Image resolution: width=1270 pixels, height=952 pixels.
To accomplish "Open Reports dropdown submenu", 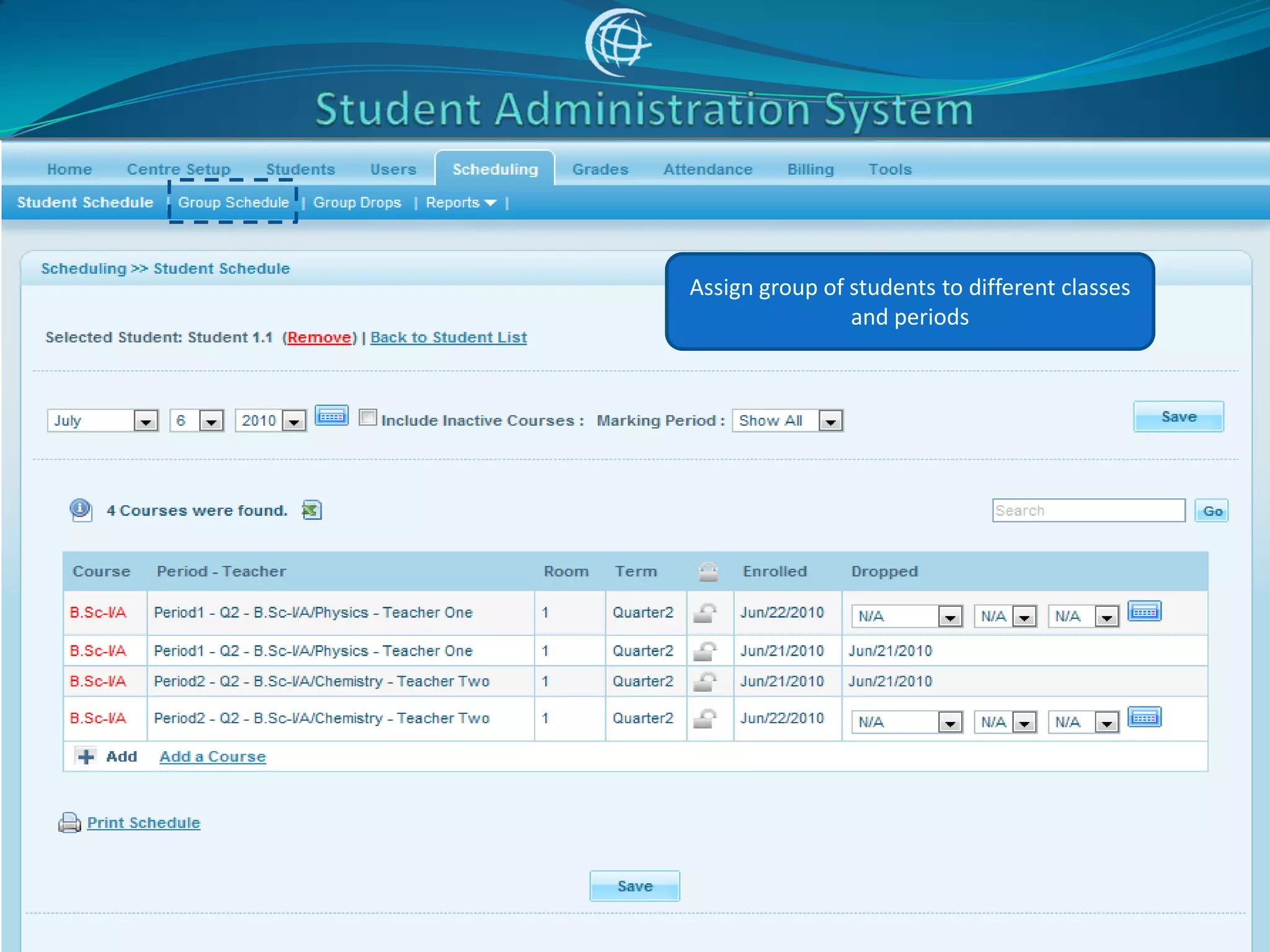I will point(461,203).
